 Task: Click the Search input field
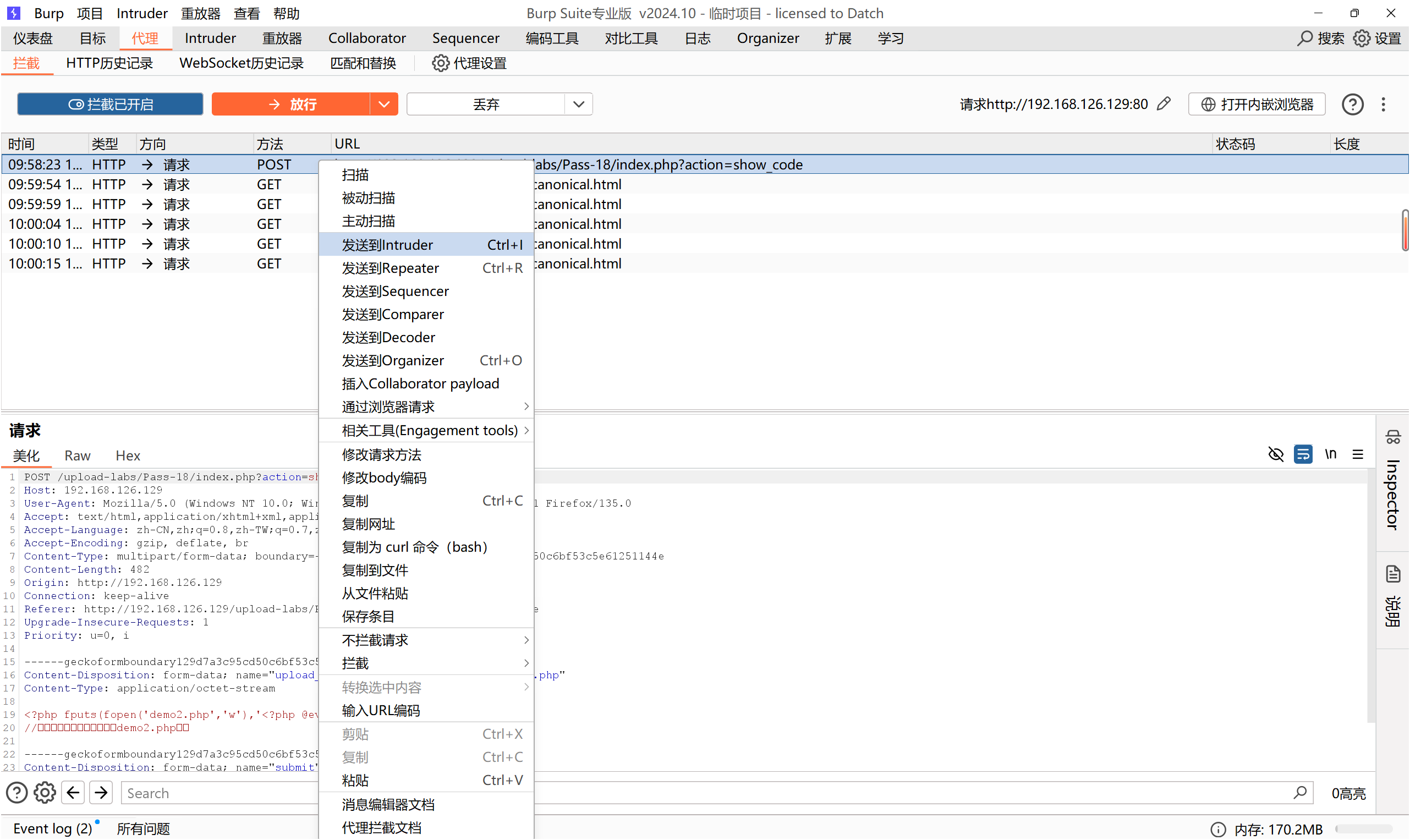(x=221, y=793)
